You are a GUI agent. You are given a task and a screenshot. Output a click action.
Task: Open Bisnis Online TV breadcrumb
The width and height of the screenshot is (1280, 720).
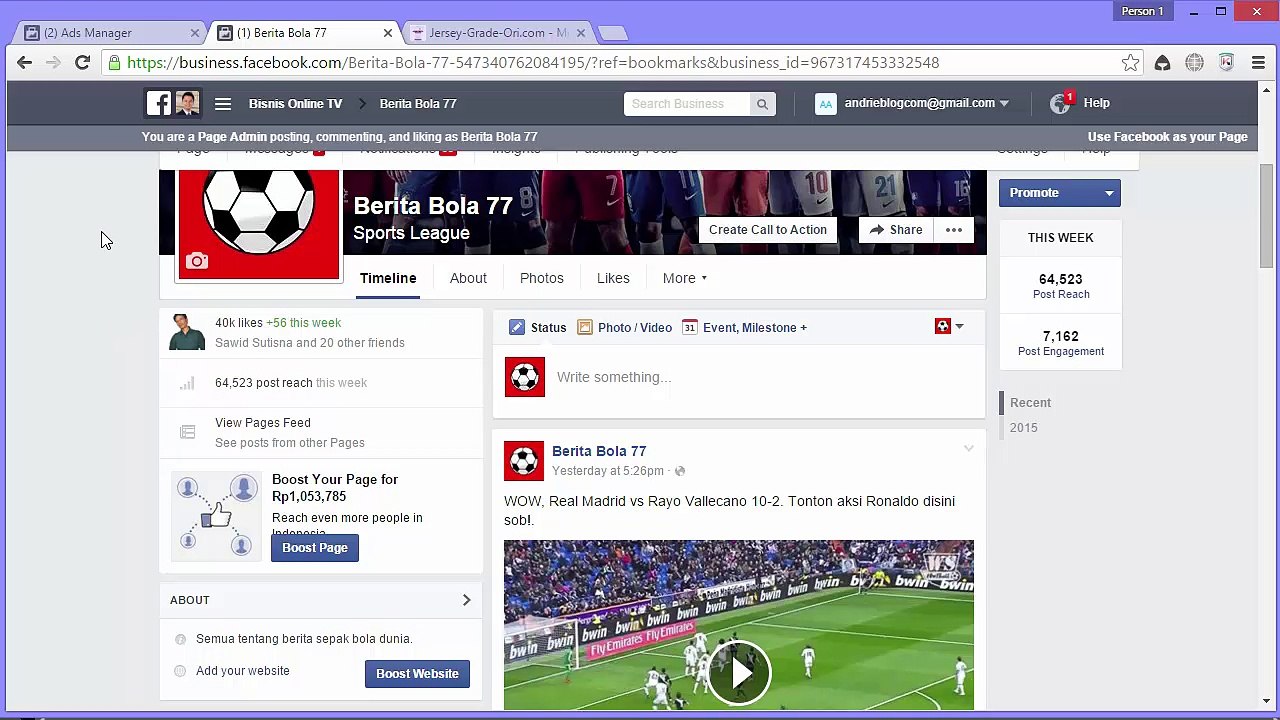pos(295,104)
